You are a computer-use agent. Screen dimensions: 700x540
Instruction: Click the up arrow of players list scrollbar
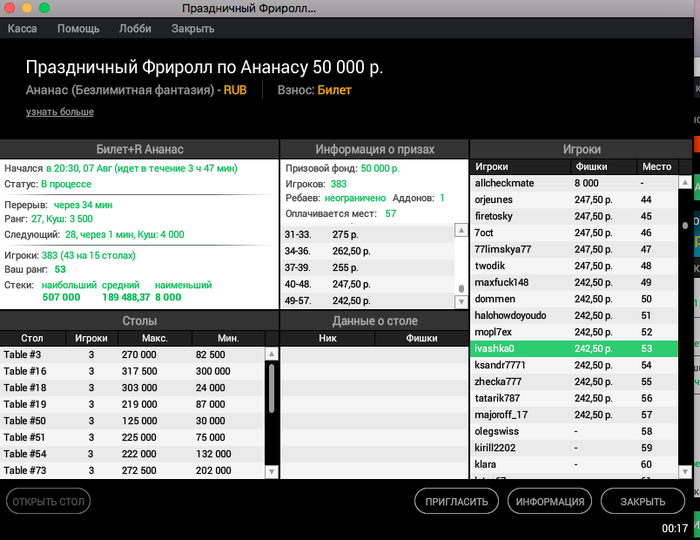pos(685,182)
